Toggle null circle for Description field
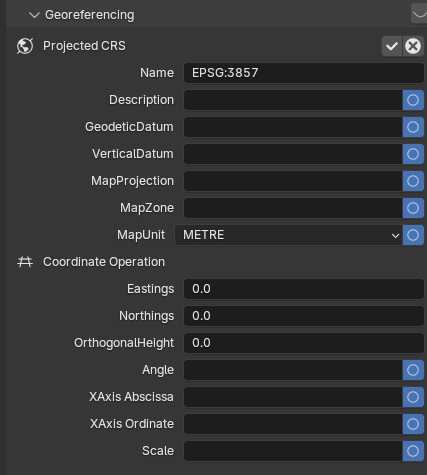This screenshot has width=427, height=475. pyautogui.click(x=413, y=100)
